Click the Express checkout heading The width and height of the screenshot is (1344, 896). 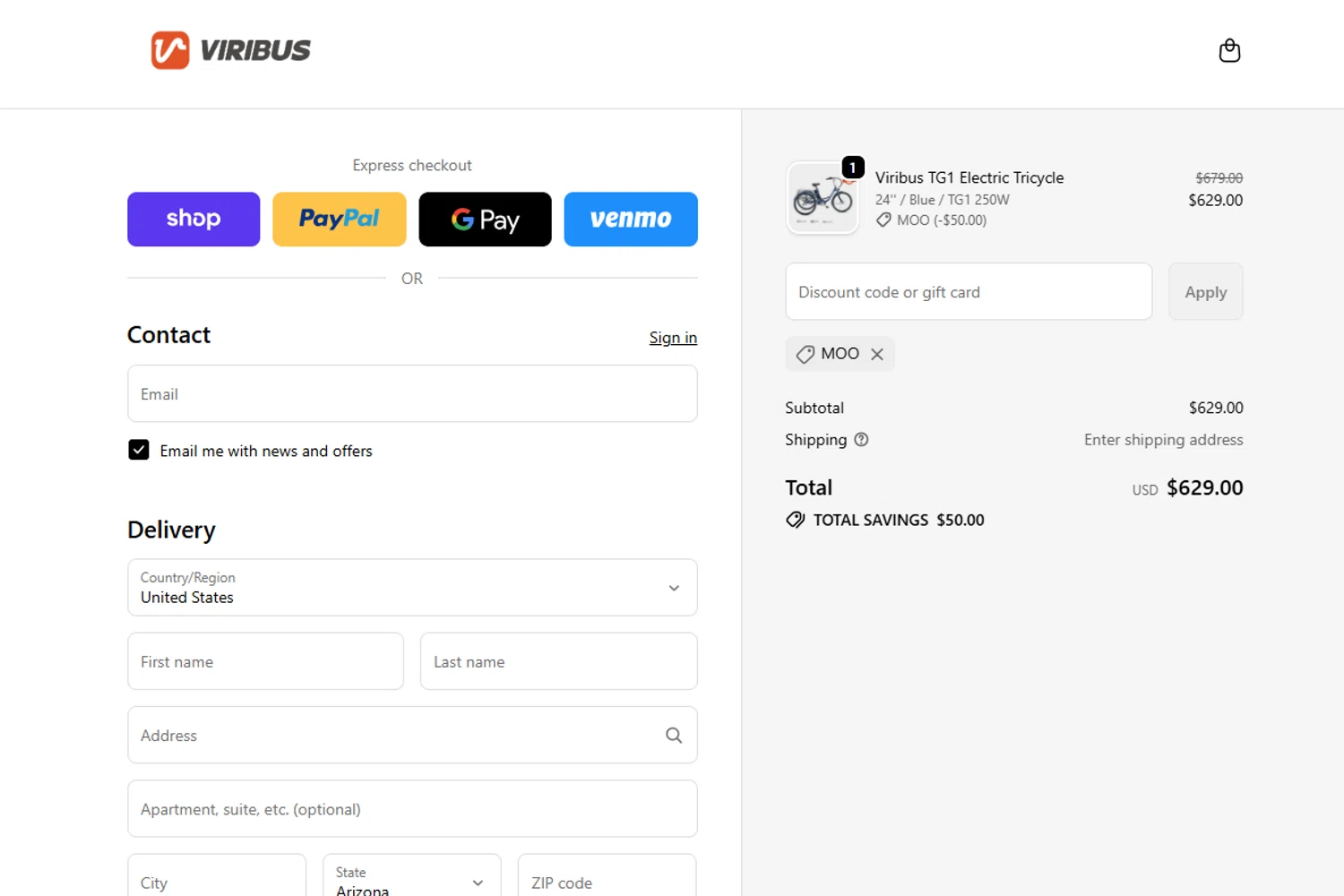point(412,165)
